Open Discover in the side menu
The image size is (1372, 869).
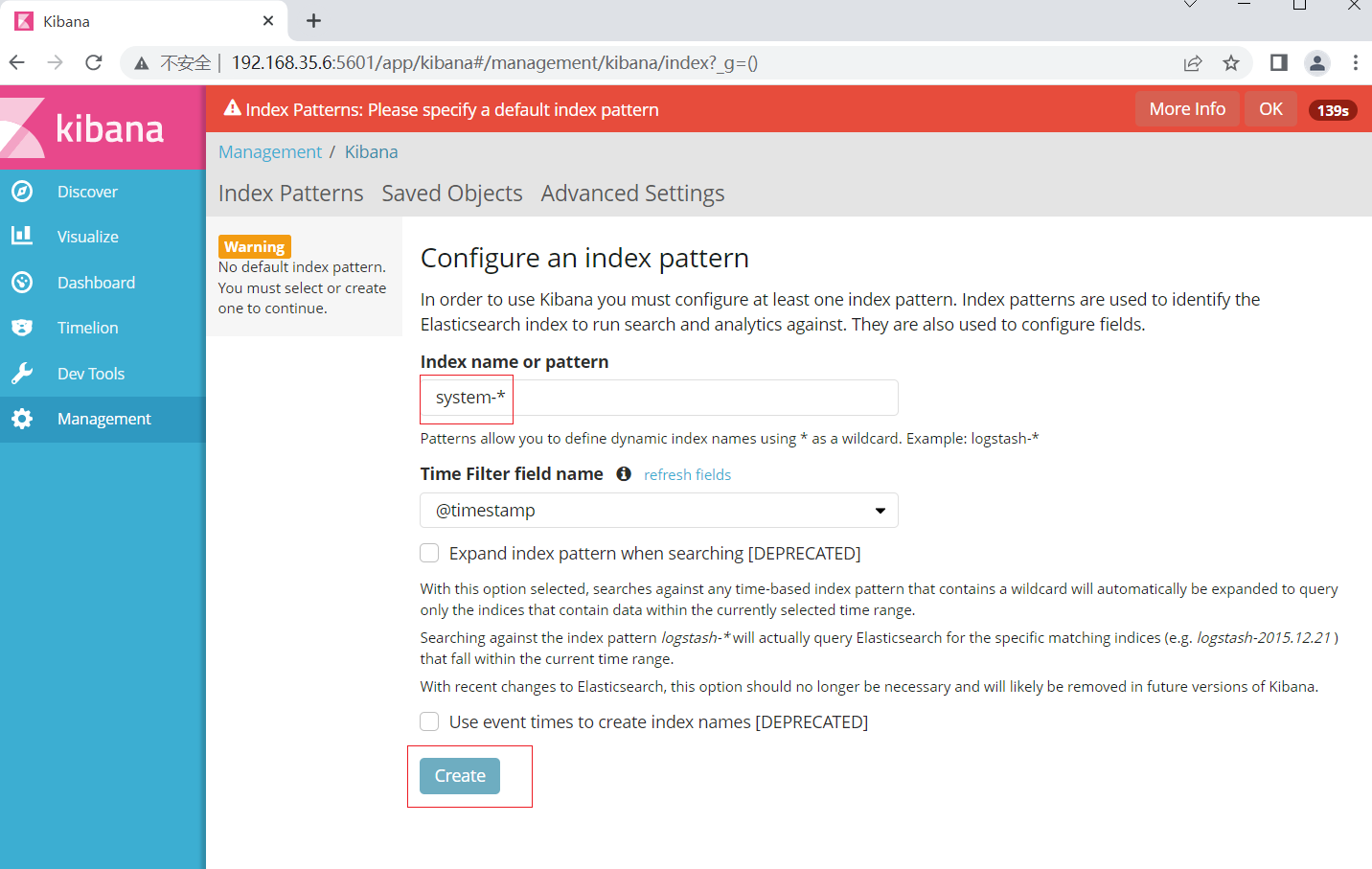[x=103, y=192]
